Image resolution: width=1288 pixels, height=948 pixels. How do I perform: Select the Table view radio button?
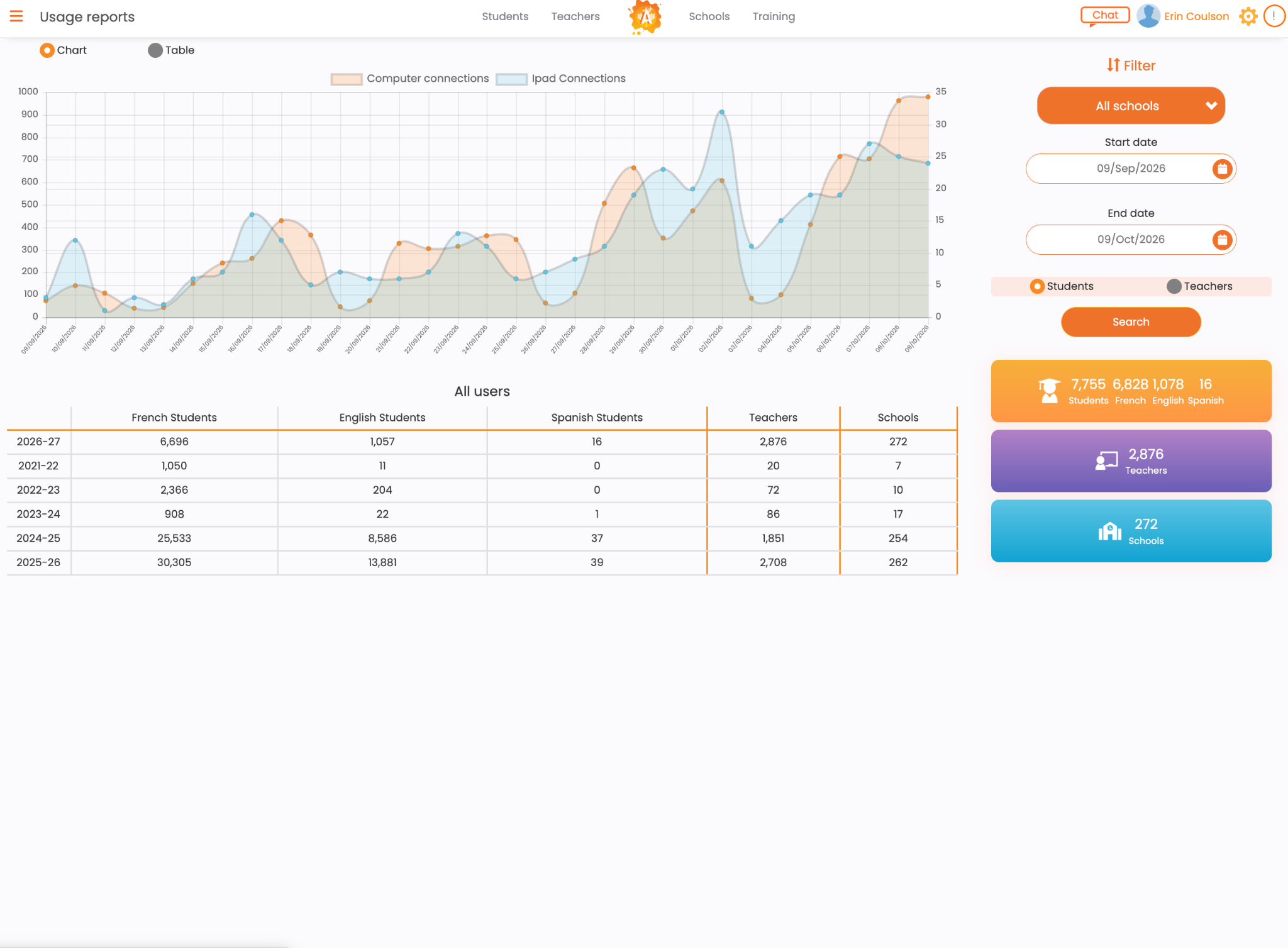[x=155, y=50]
